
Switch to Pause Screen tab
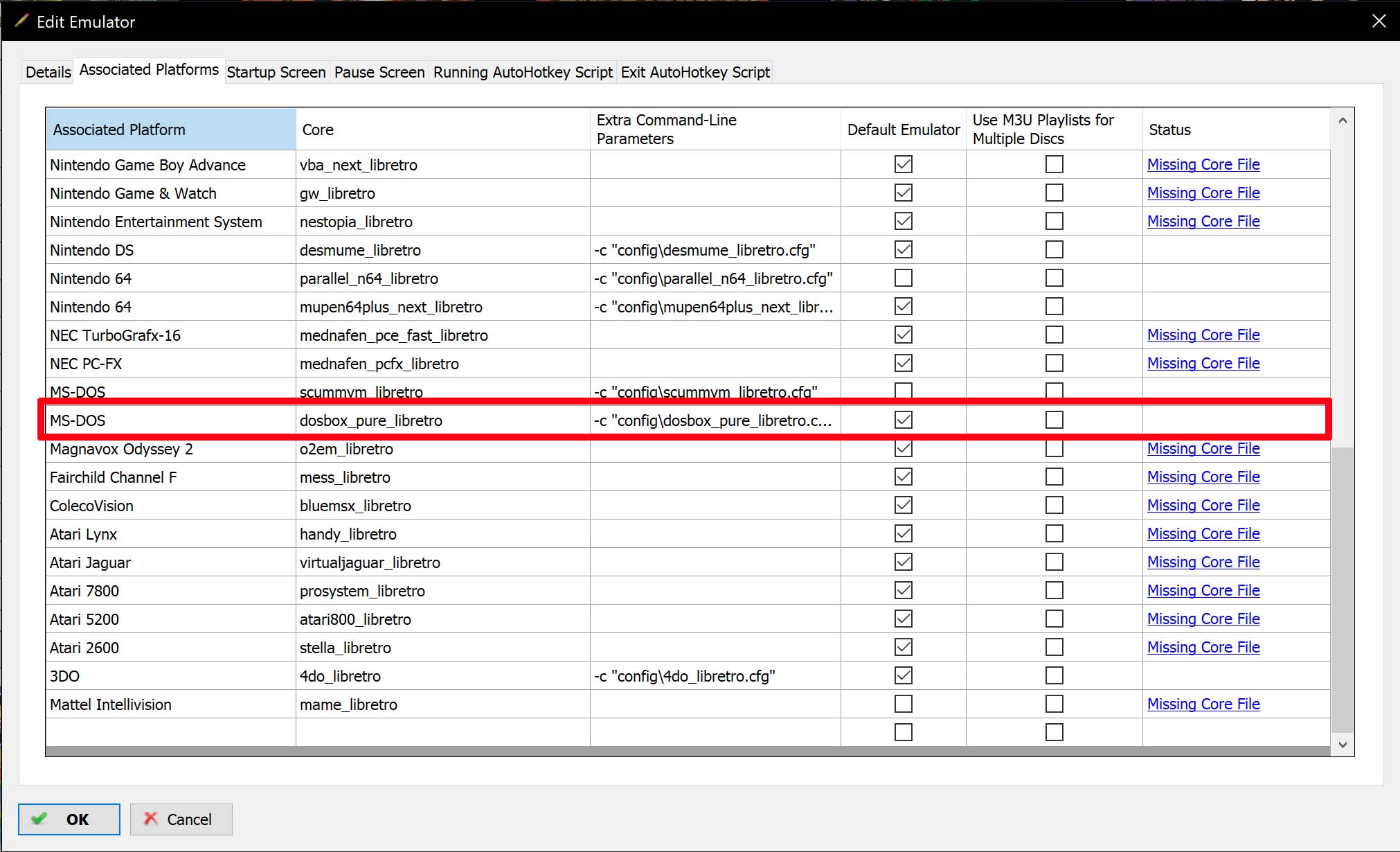pyautogui.click(x=379, y=72)
